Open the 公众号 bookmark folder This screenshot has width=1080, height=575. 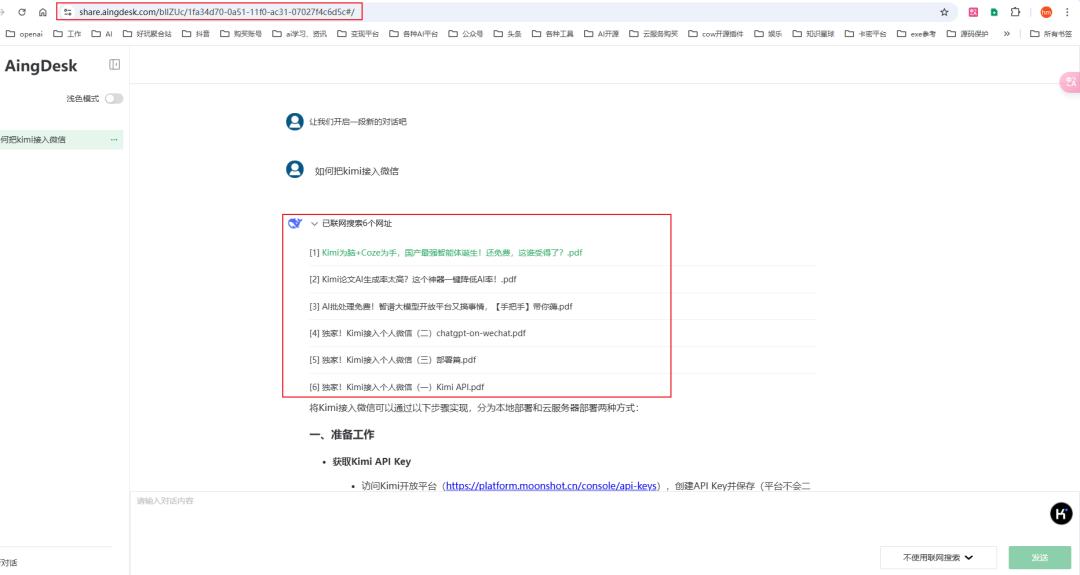pos(466,34)
